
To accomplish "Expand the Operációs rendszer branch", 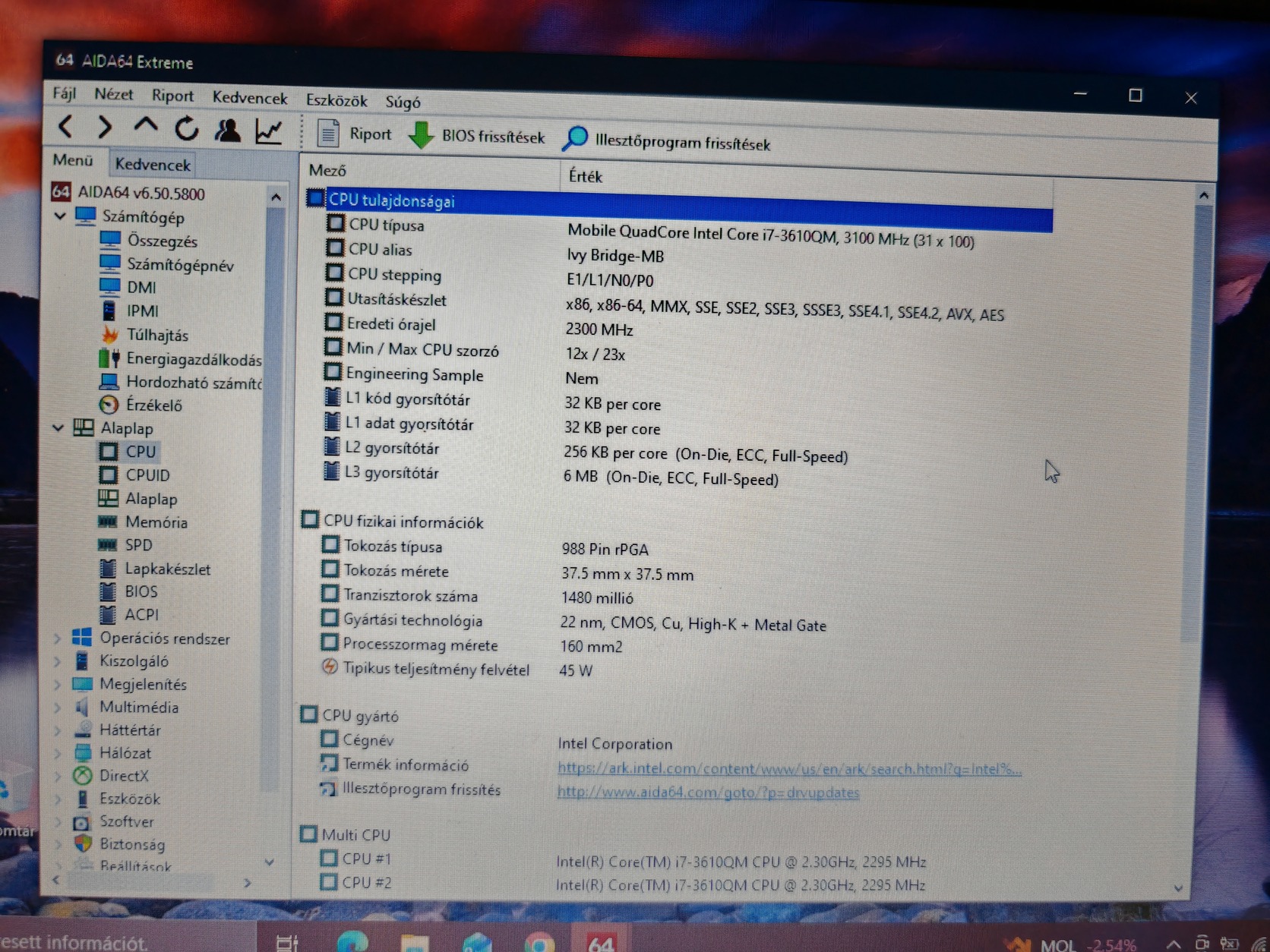I will [57, 639].
